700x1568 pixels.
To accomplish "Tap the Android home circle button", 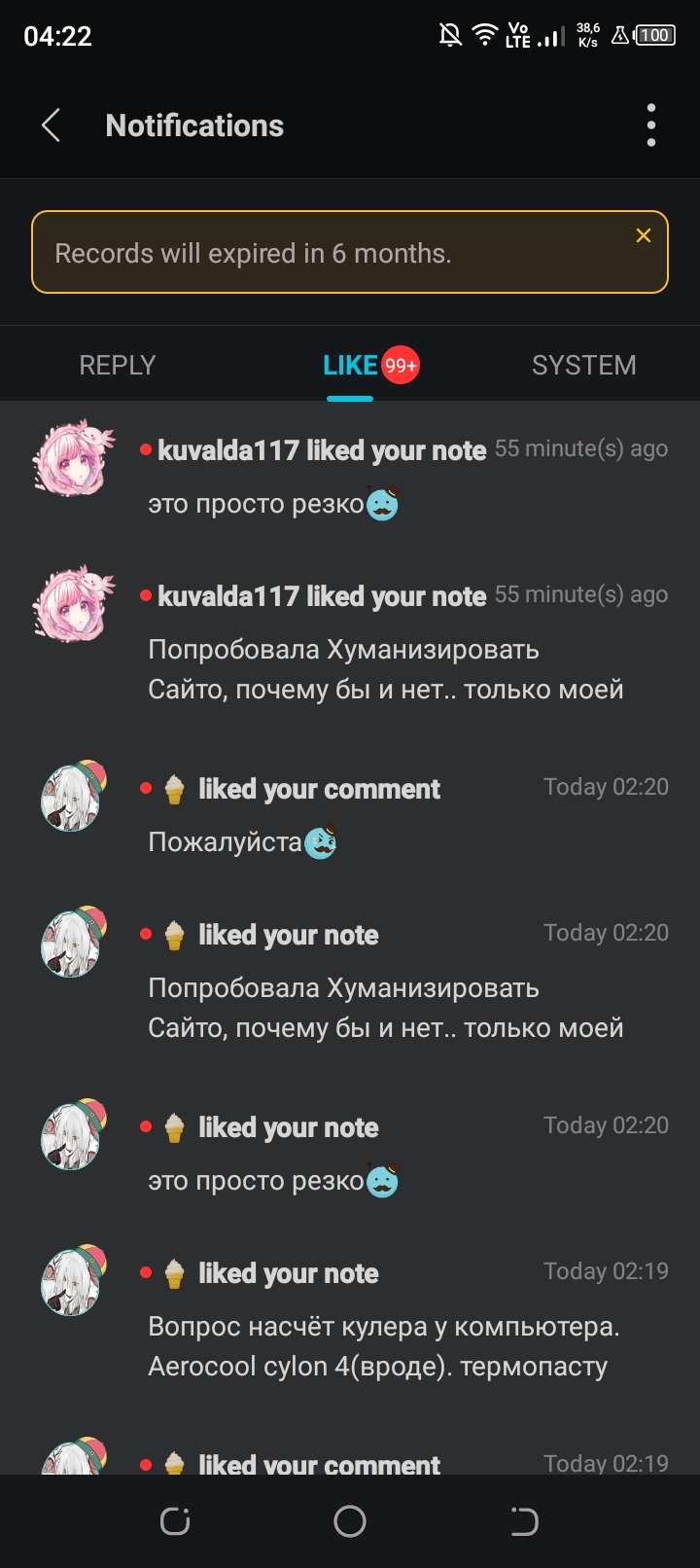I will pyautogui.click(x=350, y=1521).
